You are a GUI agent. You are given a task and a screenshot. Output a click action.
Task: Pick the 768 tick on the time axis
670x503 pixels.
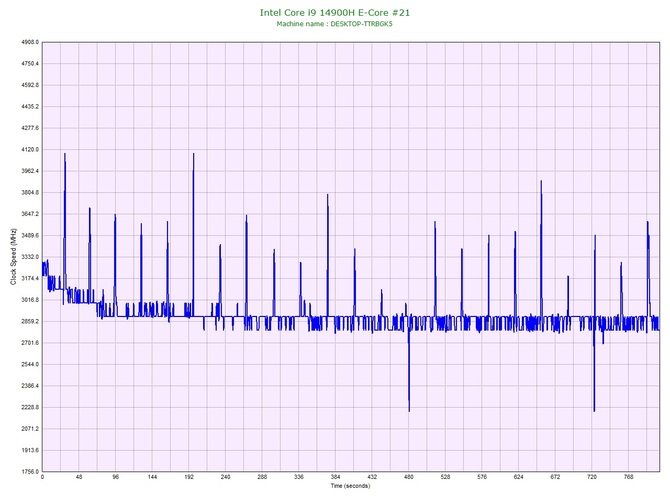pyautogui.click(x=629, y=477)
